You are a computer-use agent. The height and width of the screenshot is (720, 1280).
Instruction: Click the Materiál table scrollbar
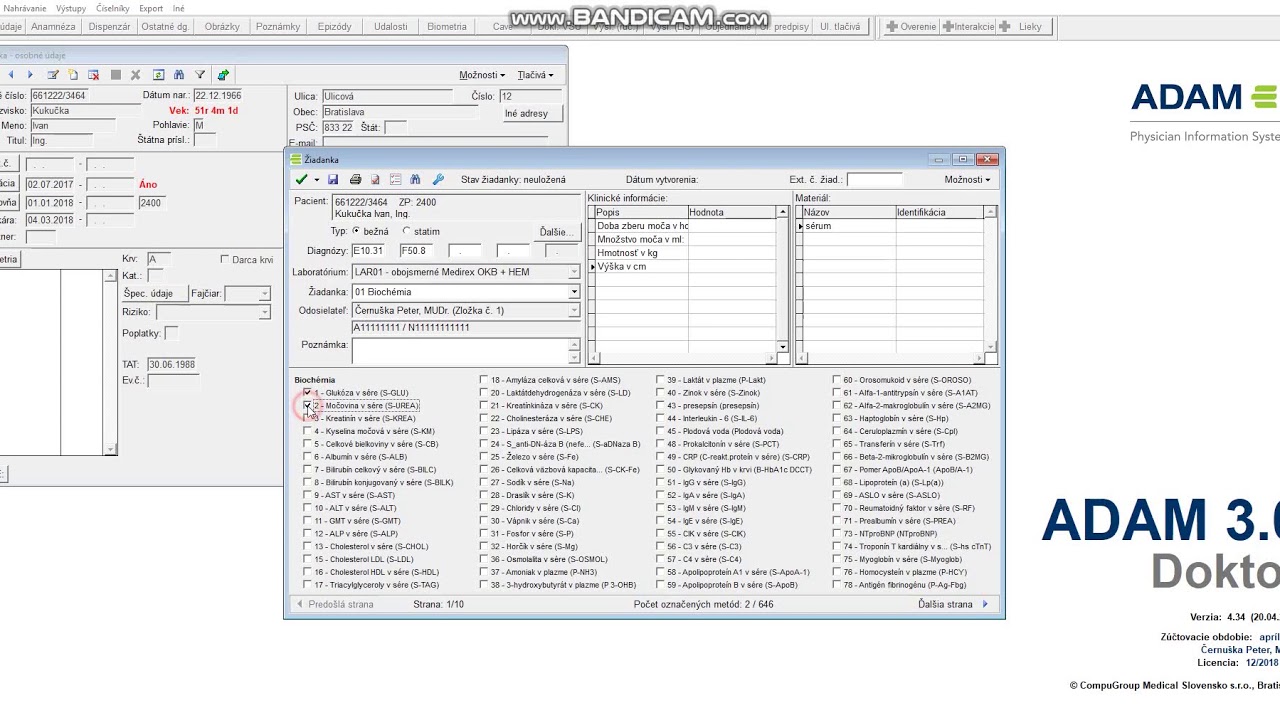[x=991, y=279]
